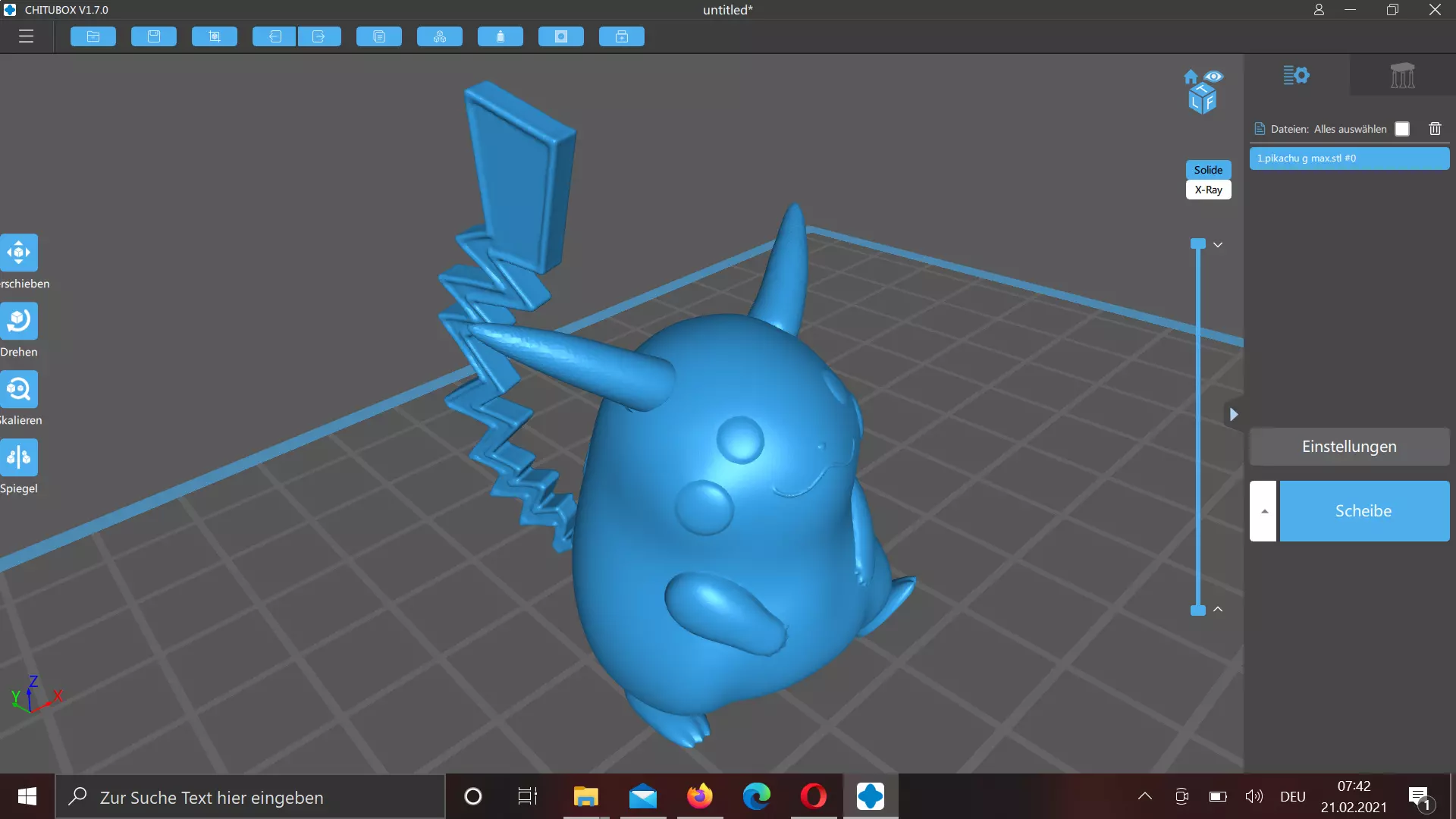
Task: Select 1.pikachu g max.stl in file list
Action: point(1349,158)
